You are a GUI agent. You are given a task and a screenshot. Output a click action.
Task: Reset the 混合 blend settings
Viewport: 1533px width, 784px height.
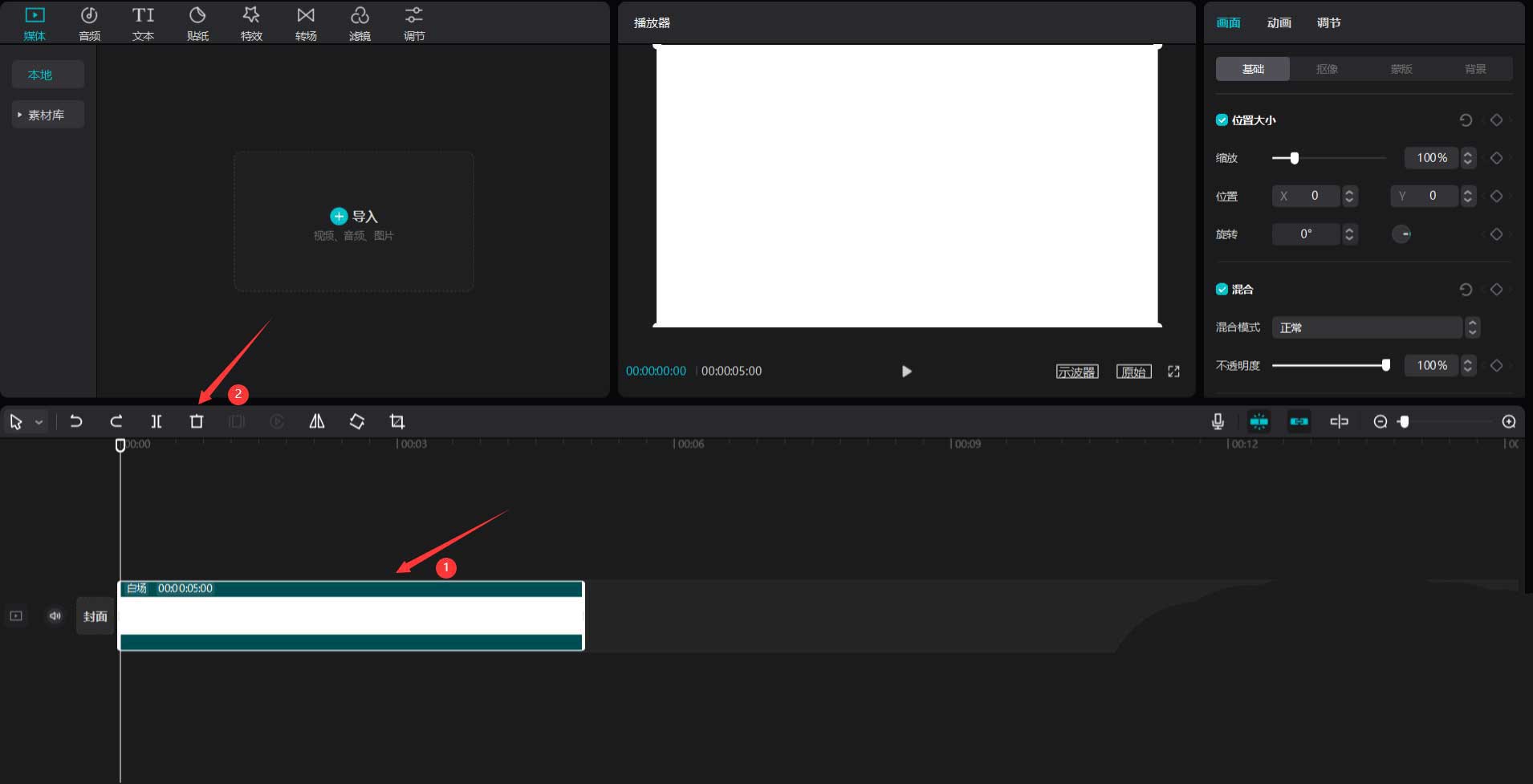(1466, 289)
